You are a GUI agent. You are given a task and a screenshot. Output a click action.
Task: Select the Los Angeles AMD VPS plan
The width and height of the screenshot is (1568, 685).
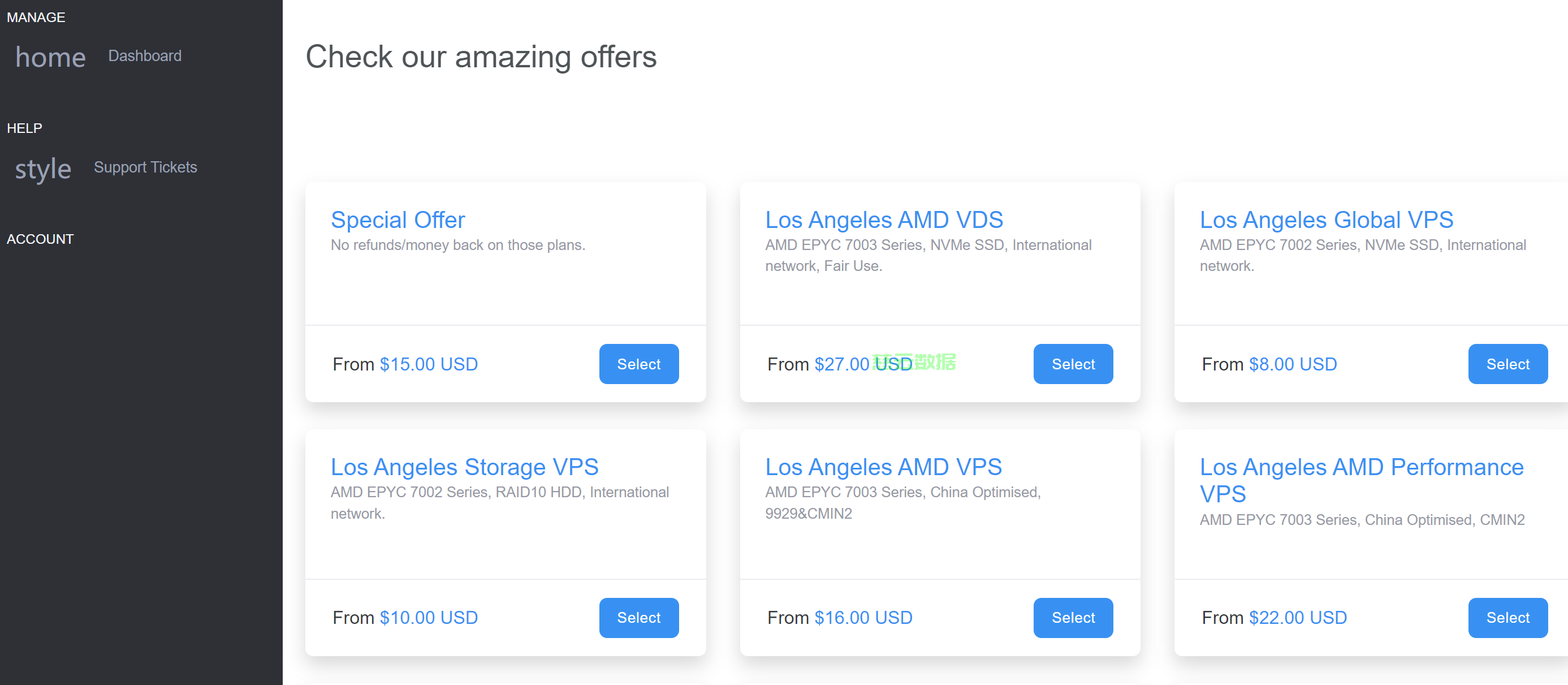(1073, 618)
